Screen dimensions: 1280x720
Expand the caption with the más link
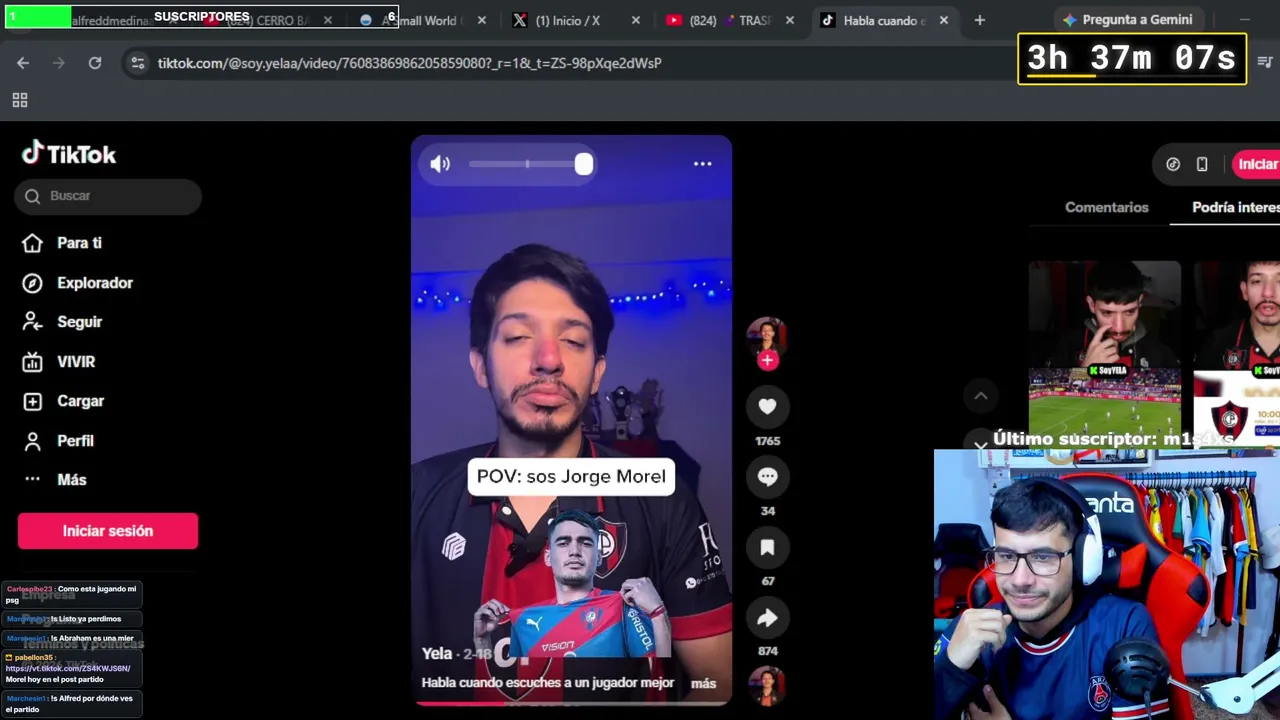[x=703, y=684]
